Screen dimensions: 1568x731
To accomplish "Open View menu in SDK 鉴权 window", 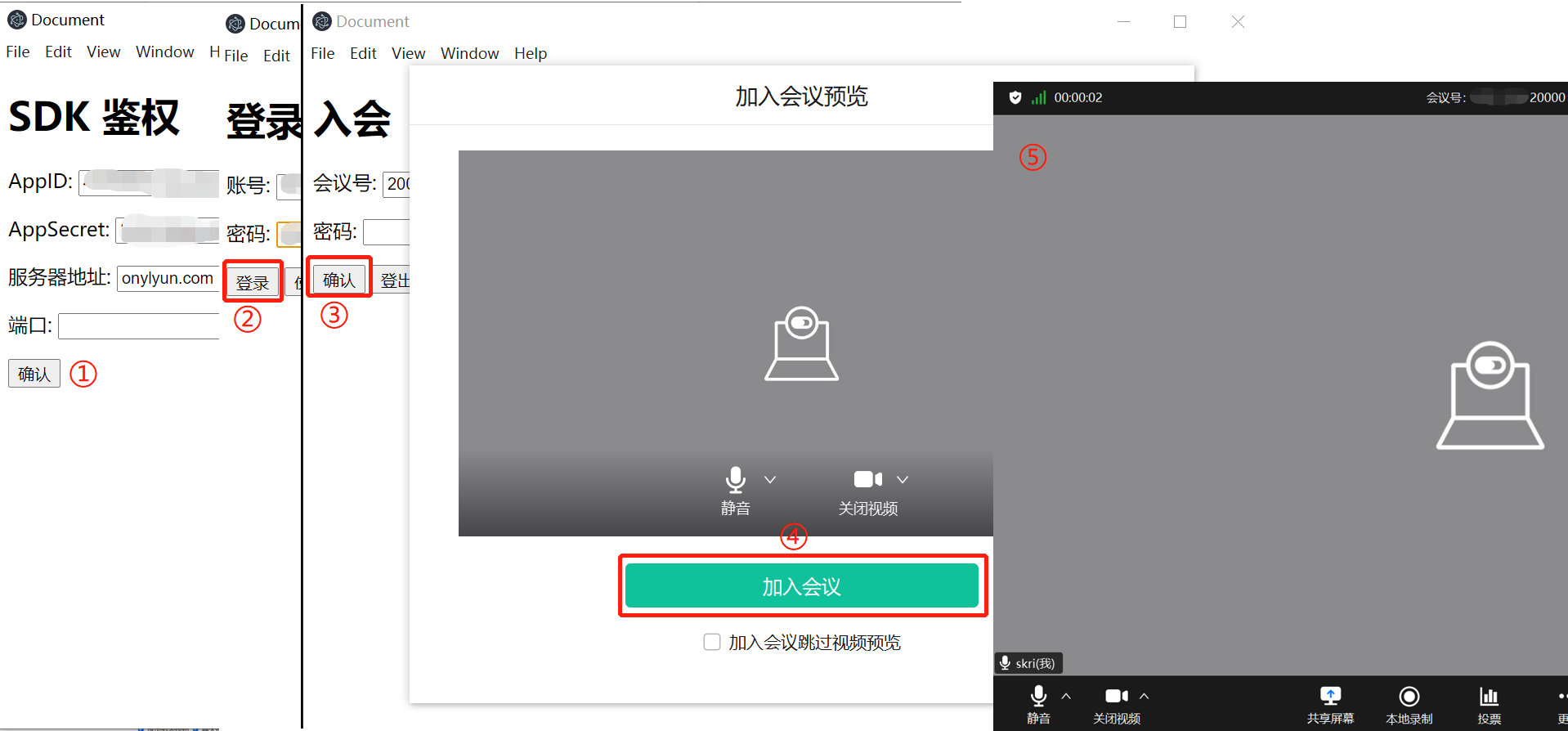I will pos(104,52).
